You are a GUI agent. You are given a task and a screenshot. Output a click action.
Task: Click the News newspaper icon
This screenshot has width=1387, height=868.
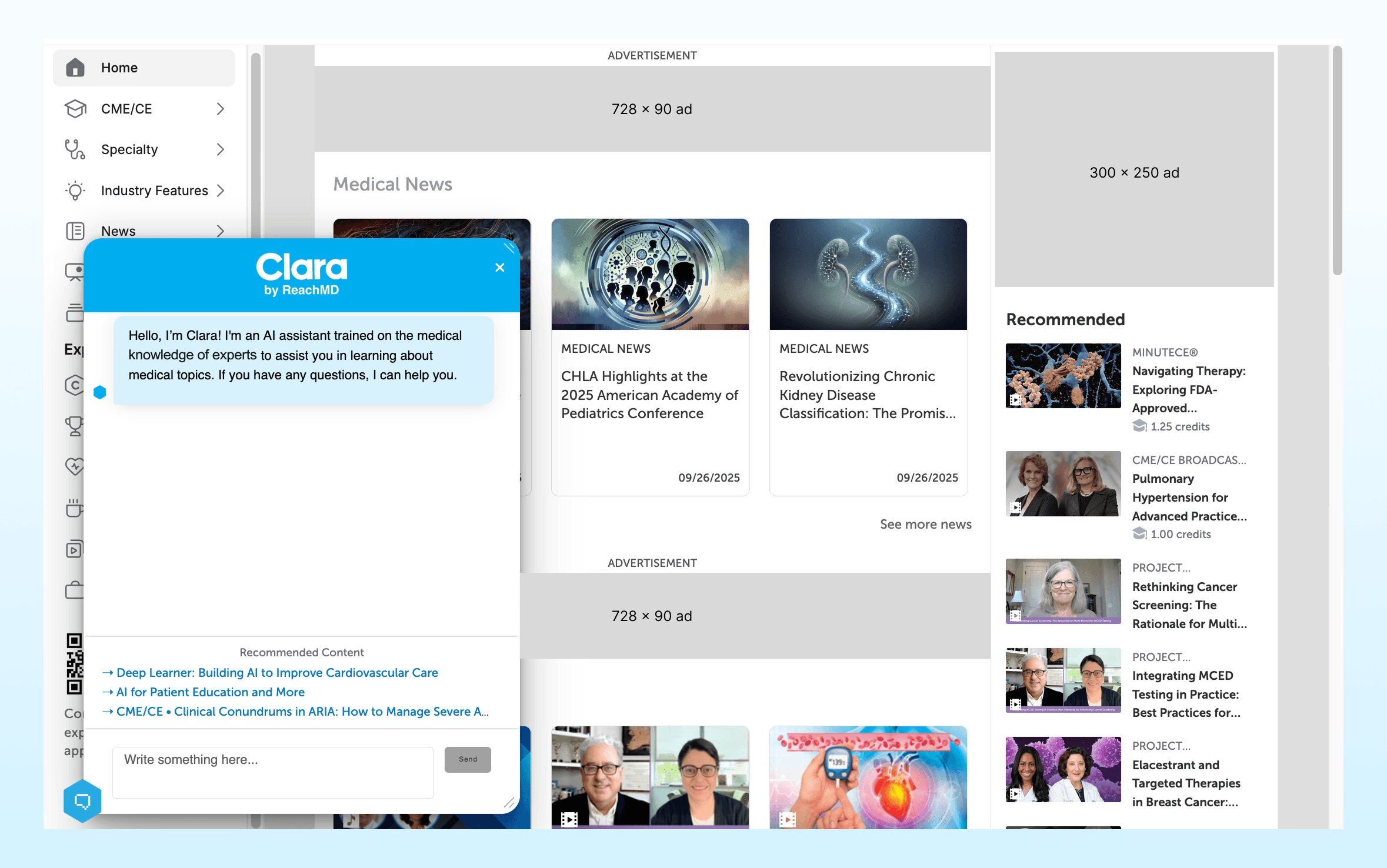[75, 231]
